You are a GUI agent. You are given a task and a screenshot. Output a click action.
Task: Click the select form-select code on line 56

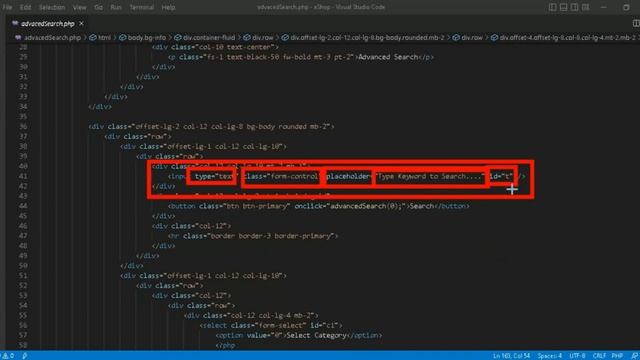click(271, 325)
